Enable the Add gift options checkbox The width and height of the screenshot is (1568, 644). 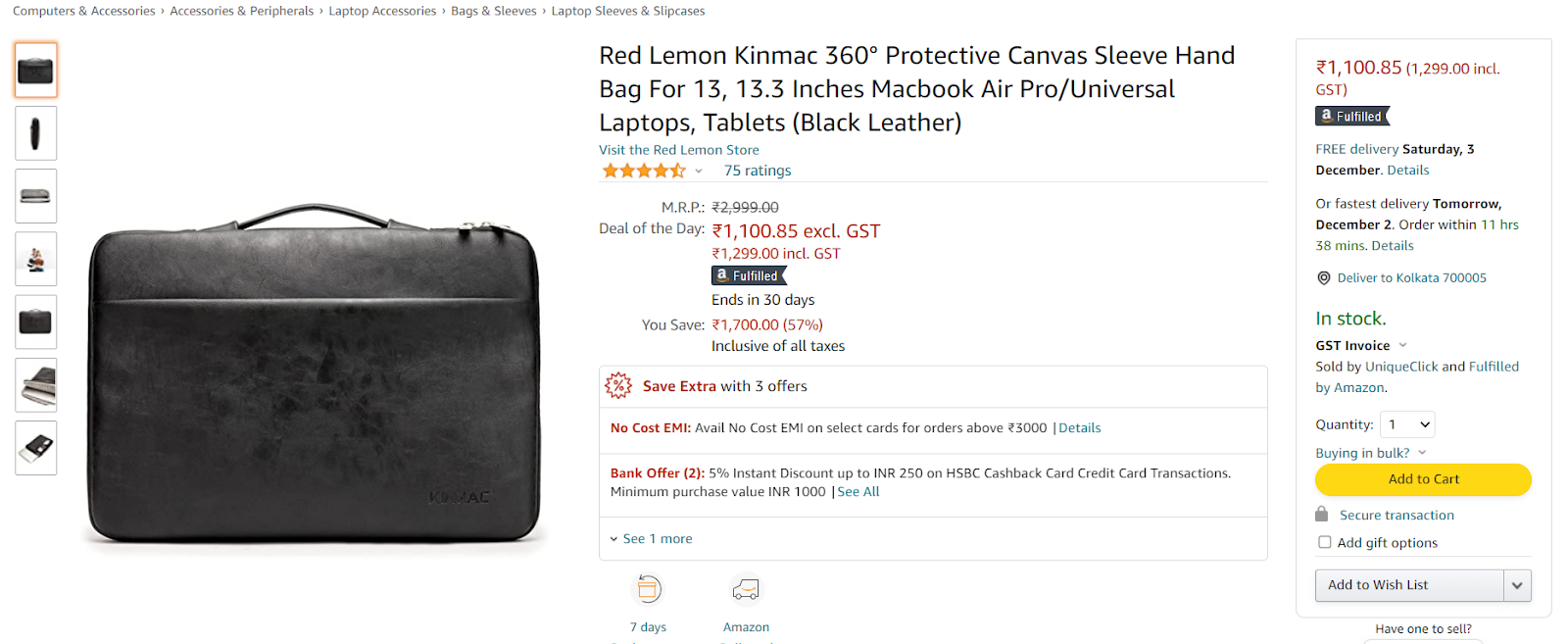[1325, 542]
